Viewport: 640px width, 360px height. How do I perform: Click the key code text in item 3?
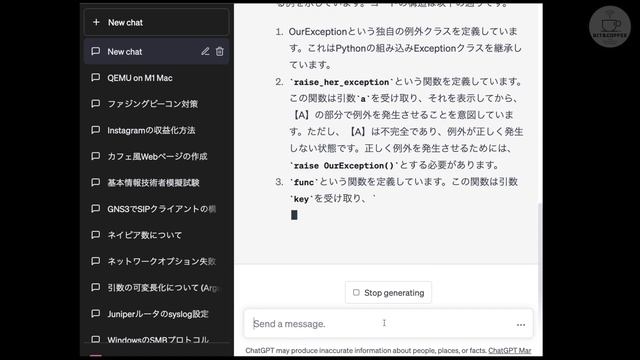[x=301, y=199]
